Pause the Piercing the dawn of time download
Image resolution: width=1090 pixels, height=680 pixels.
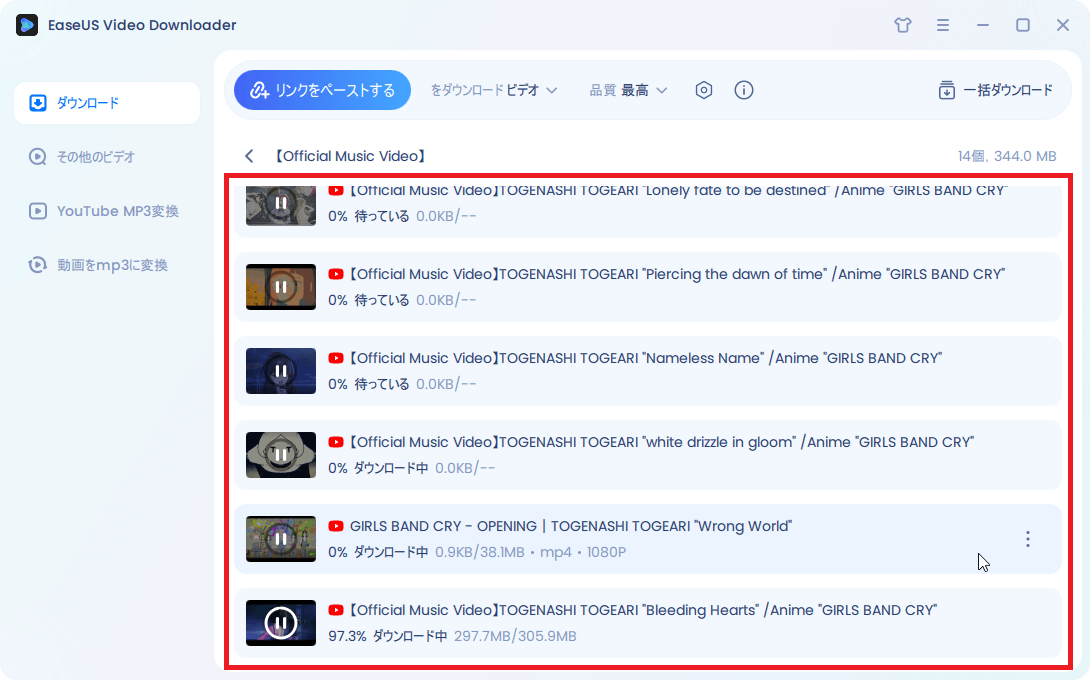pyautogui.click(x=281, y=287)
